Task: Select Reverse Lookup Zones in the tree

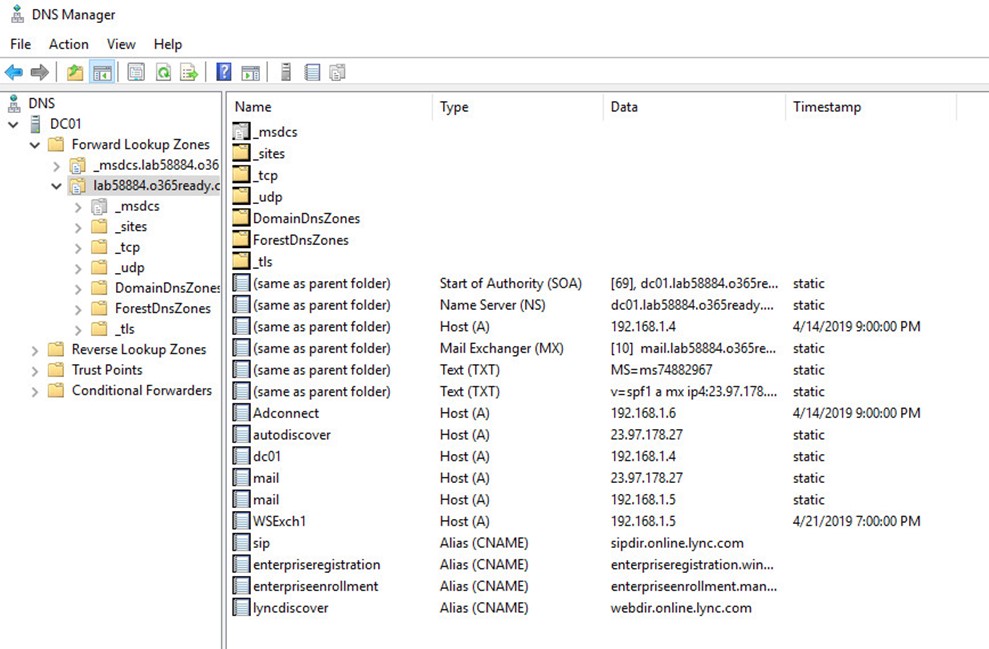Action: 139,349
